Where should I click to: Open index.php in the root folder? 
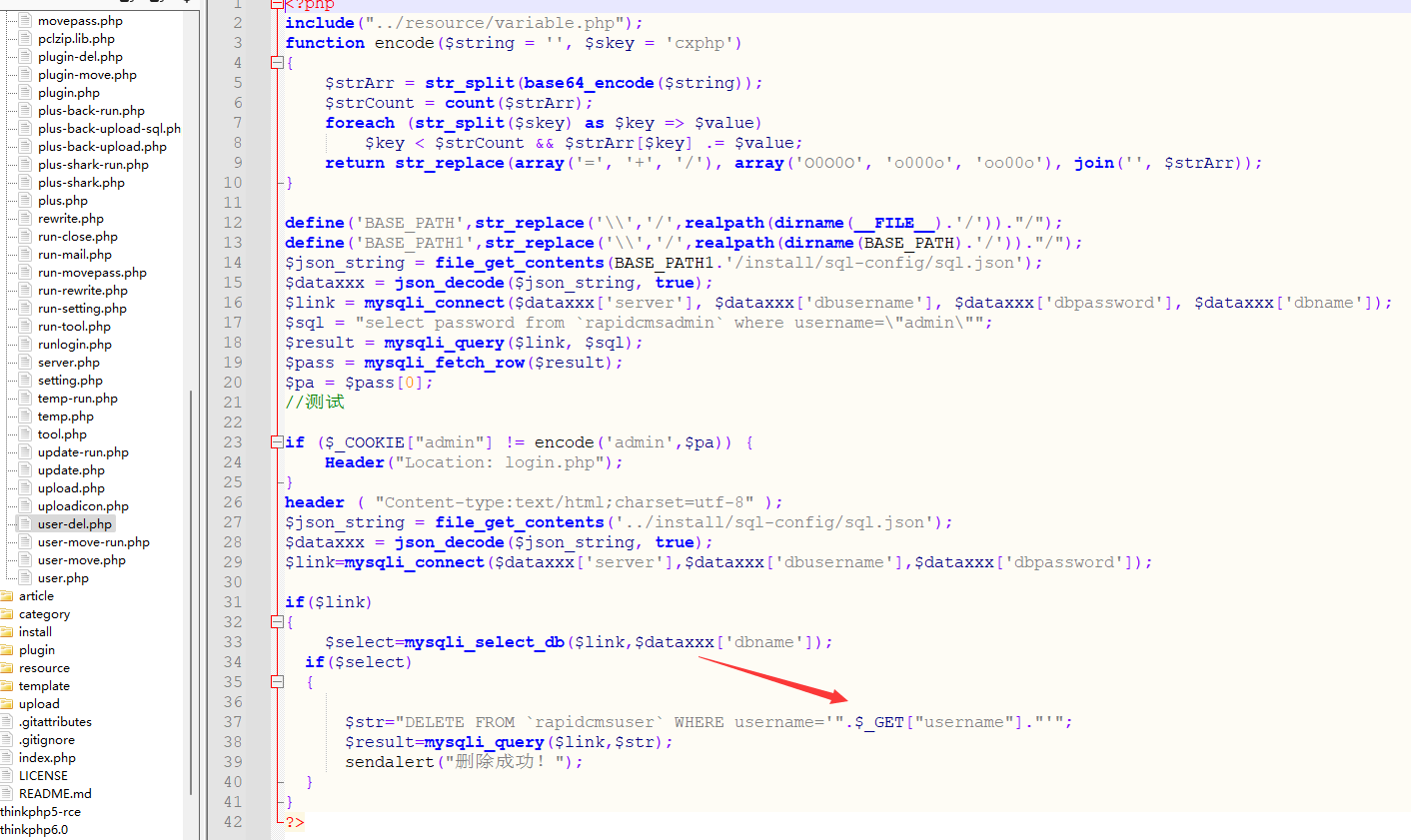tap(47, 758)
